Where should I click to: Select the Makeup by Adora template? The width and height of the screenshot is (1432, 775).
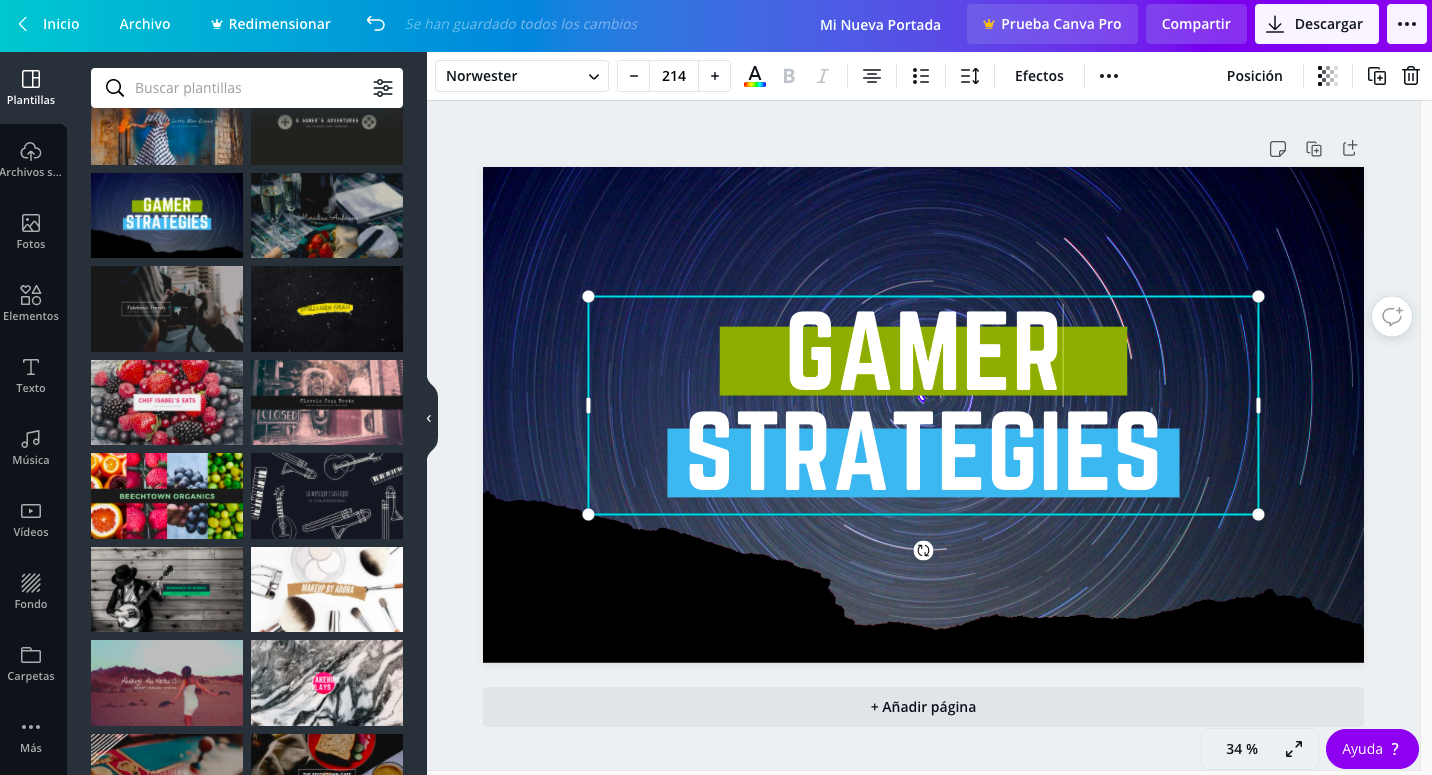[327, 589]
